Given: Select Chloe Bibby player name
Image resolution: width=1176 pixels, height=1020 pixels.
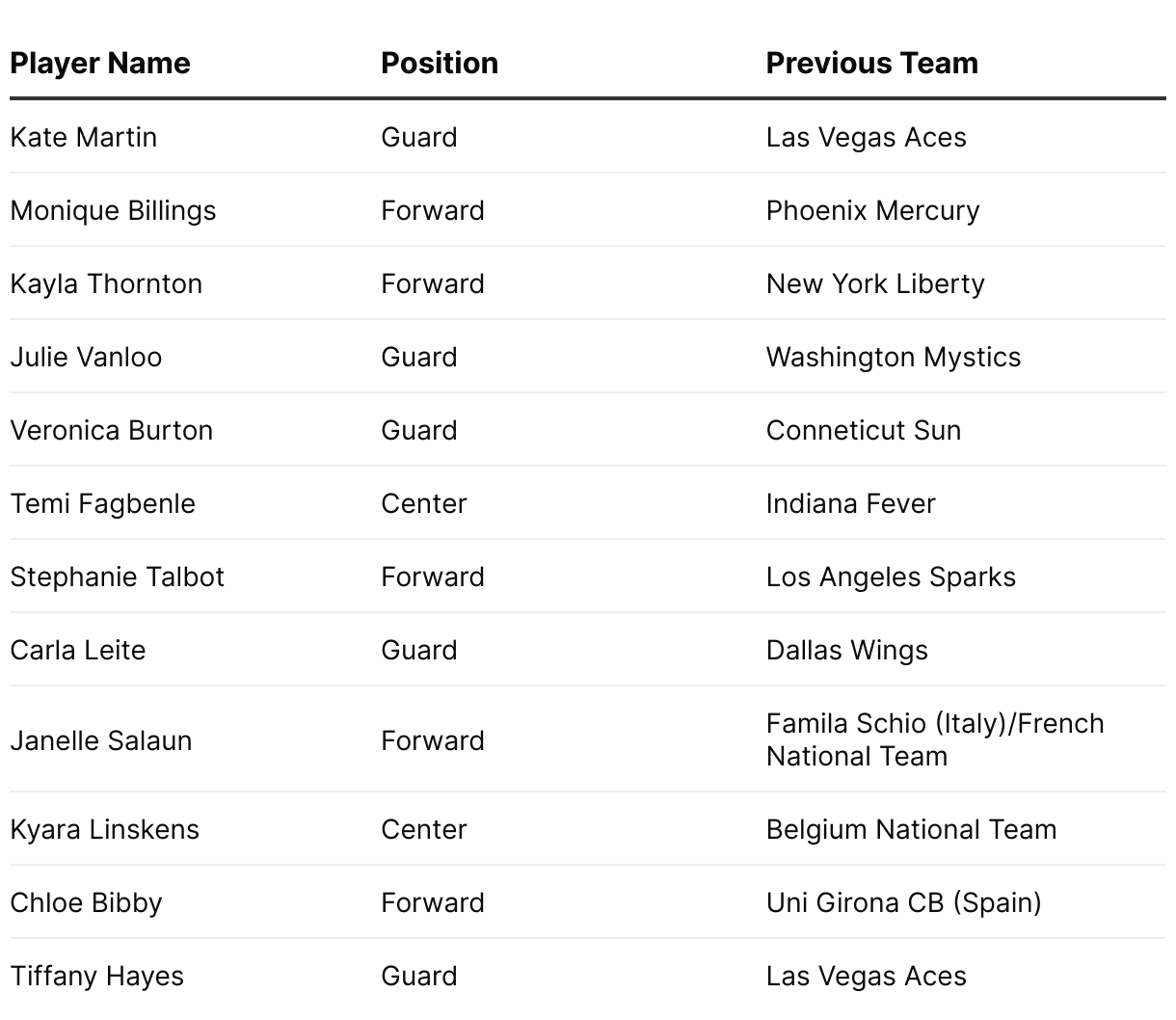Looking at the screenshot, I should pos(86,902).
